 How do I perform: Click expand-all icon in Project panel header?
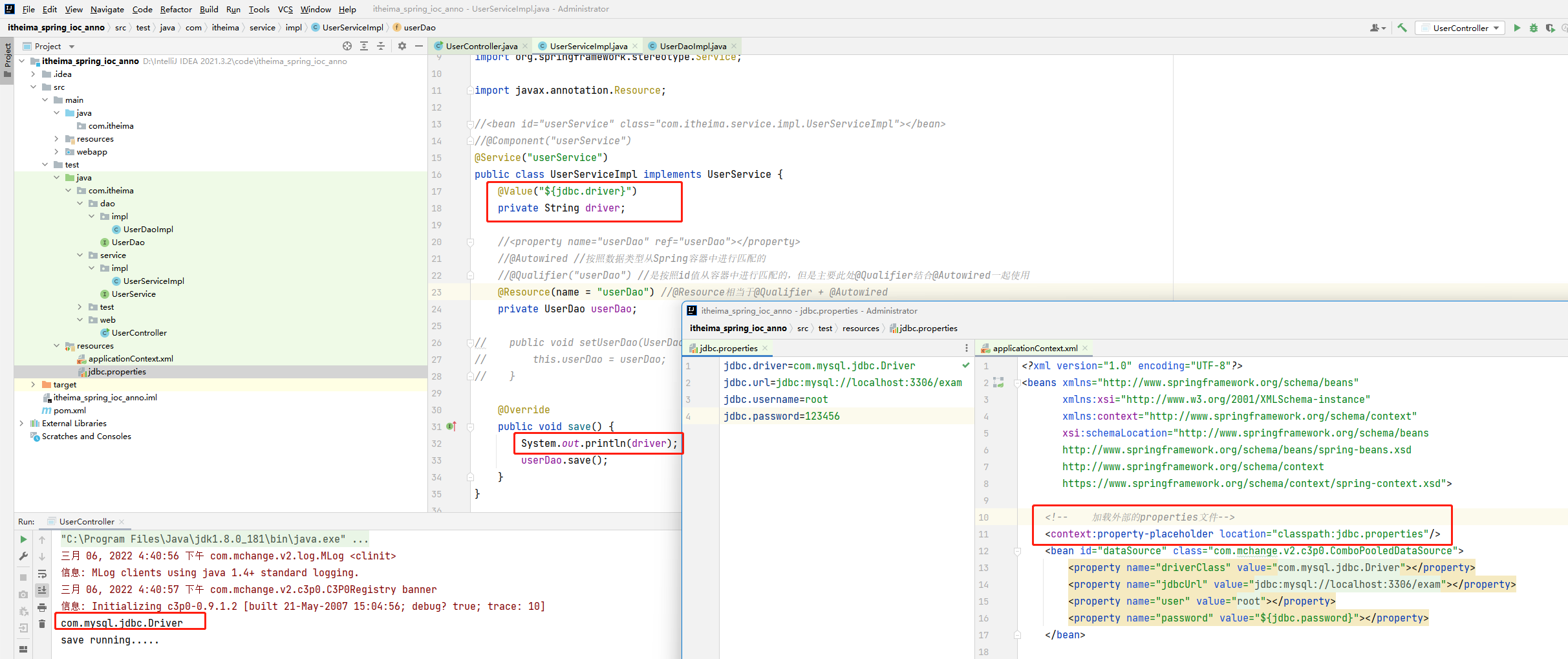(x=364, y=46)
